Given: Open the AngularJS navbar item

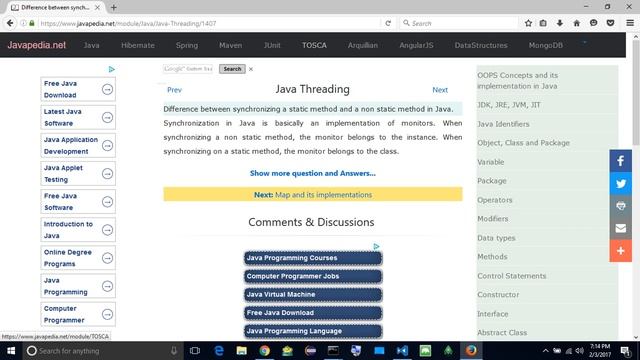Looking at the screenshot, I should point(416,45).
